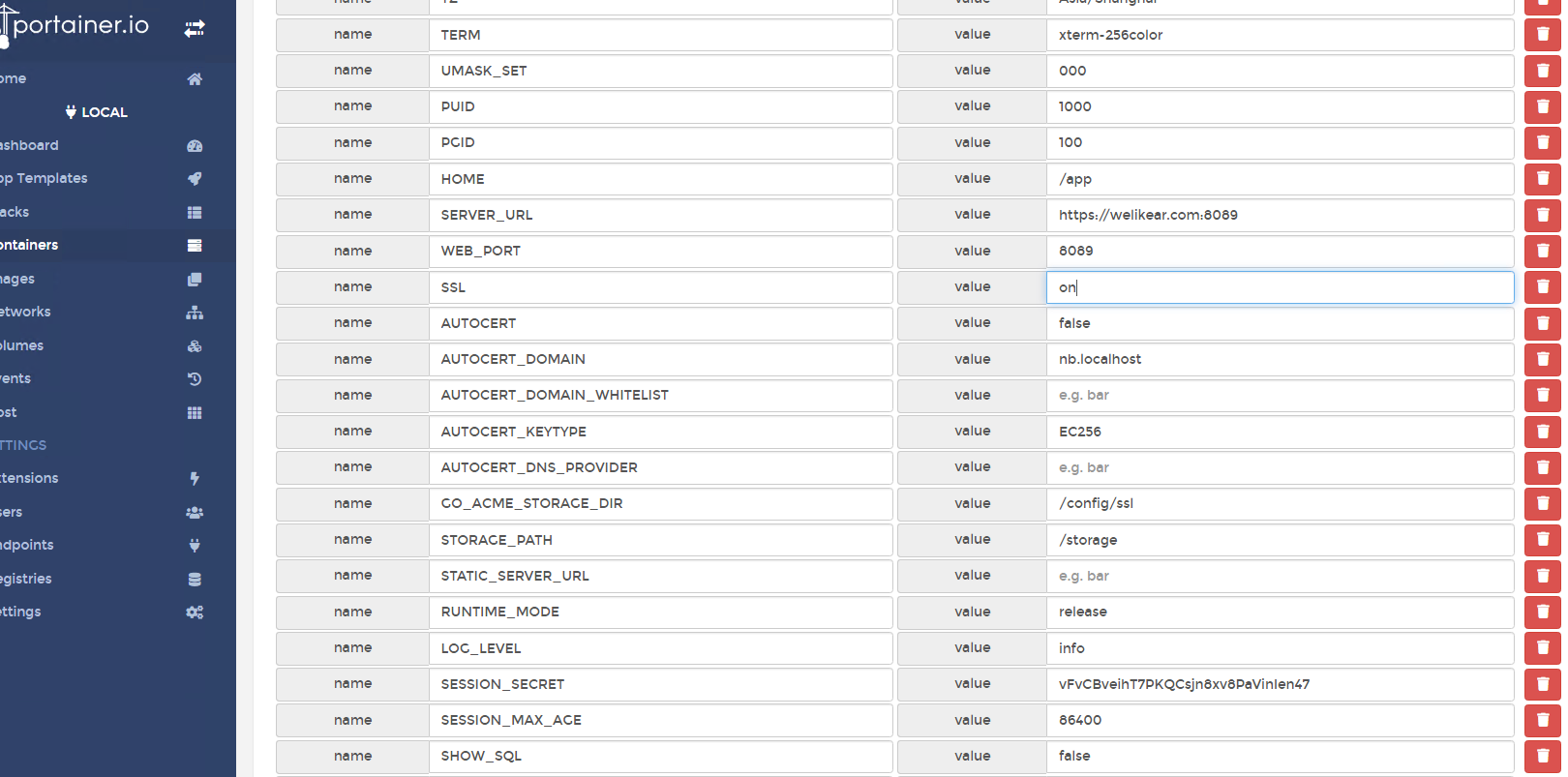Click the empty AUTOCERT_DNS_PROVIDER value field
The image size is (1568, 777).
[1279, 467]
